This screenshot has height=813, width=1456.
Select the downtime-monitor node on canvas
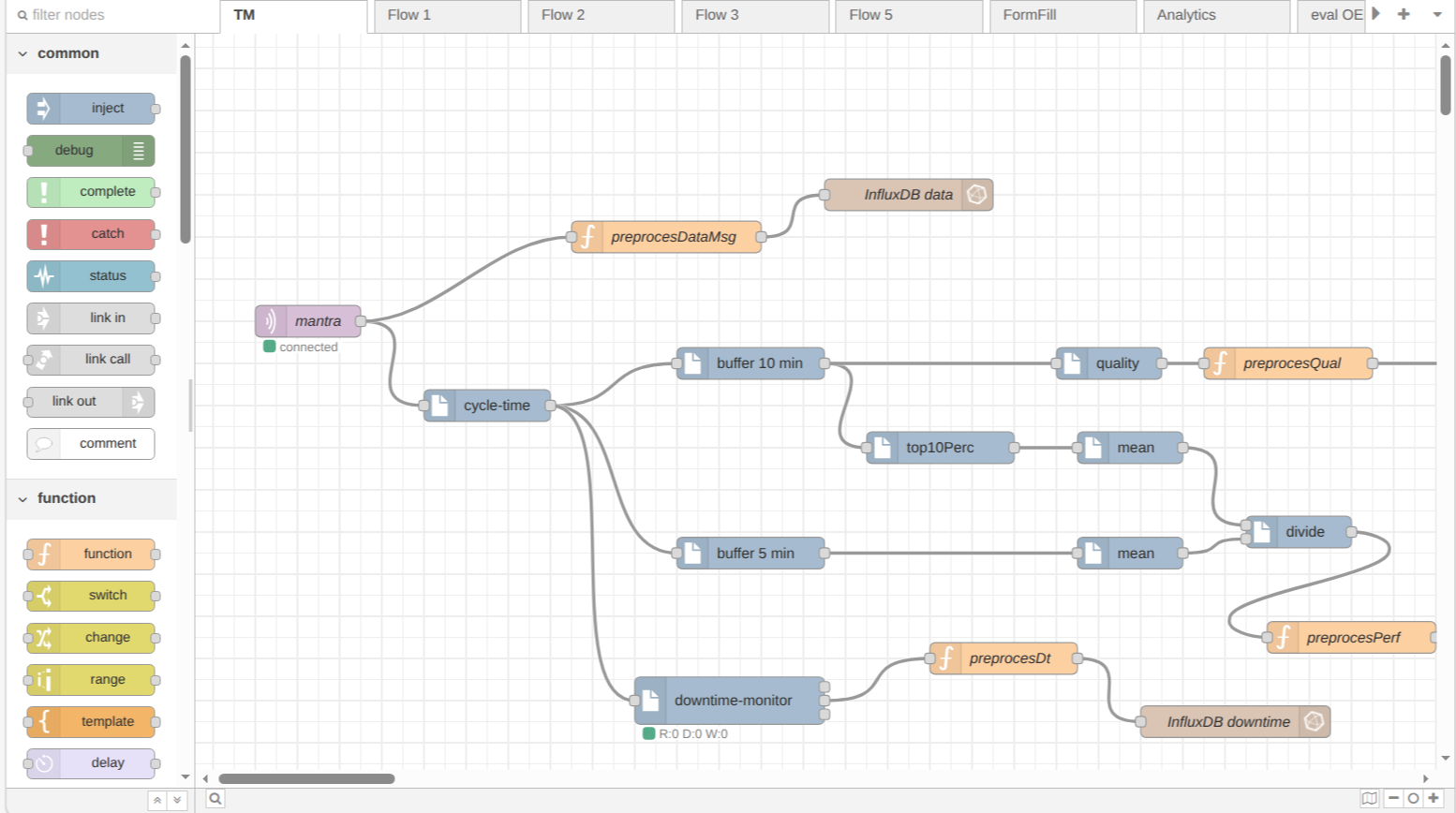[730, 701]
